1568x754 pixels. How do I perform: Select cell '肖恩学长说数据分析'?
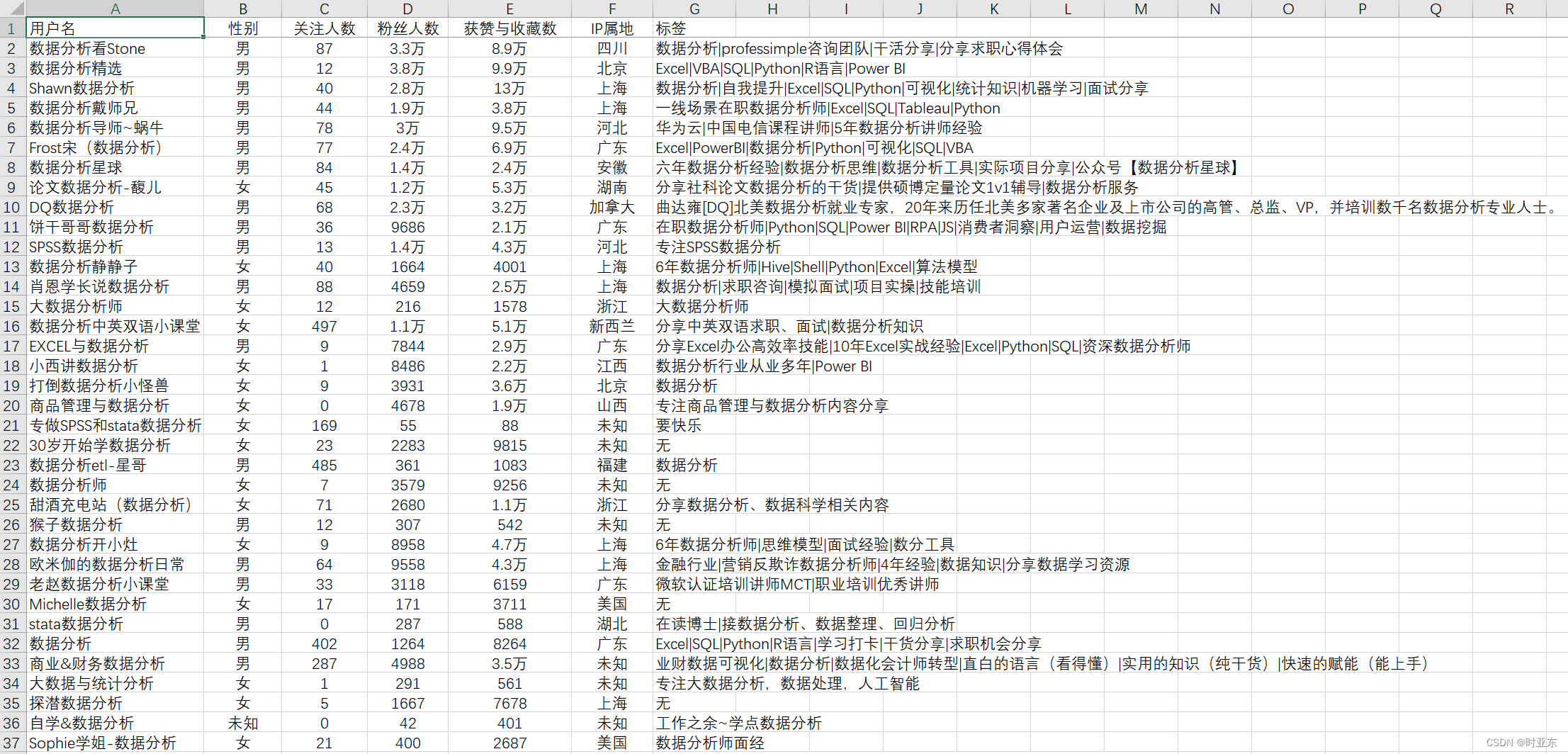(115, 287)
